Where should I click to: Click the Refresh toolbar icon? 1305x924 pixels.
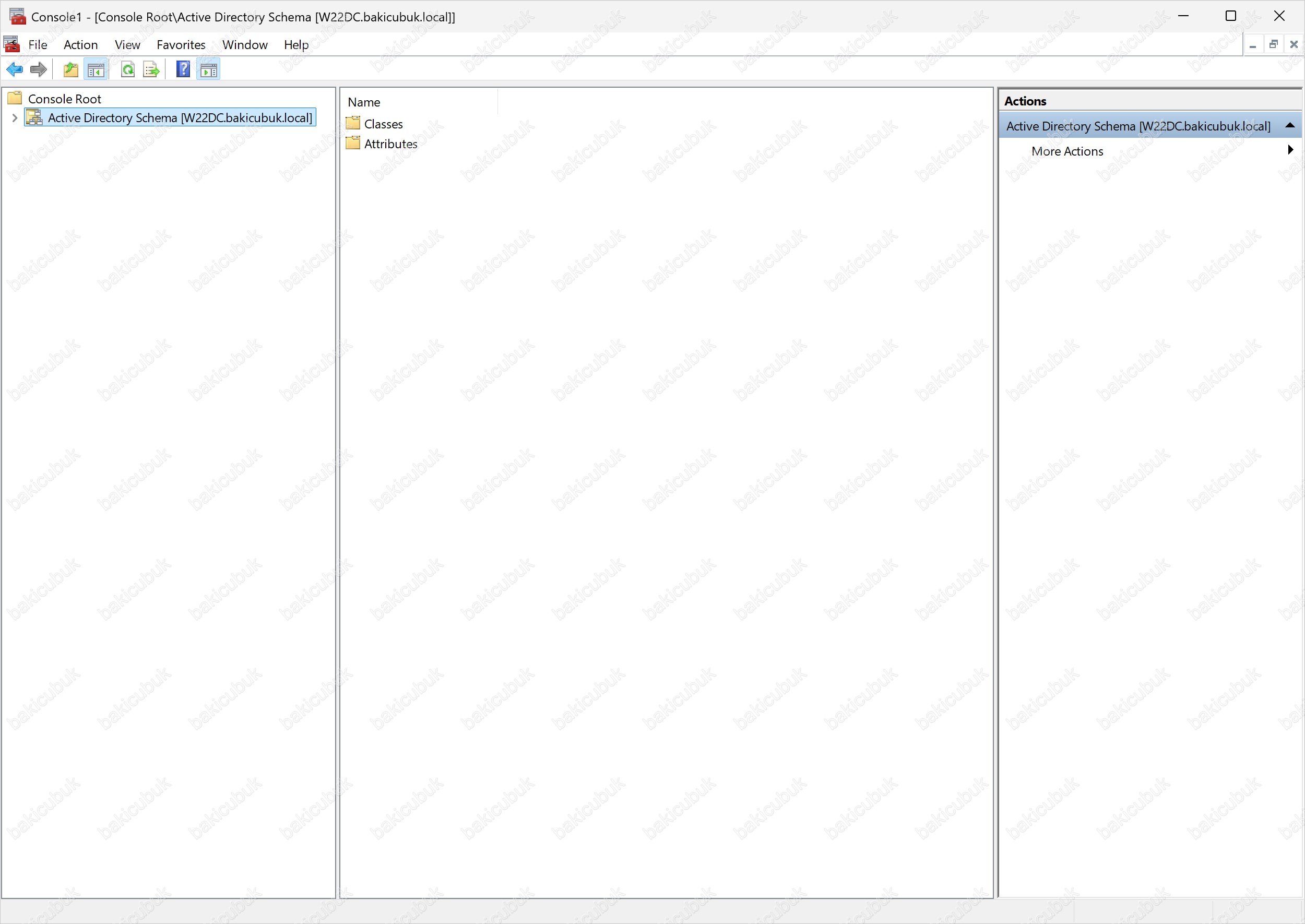click(128, 70)
